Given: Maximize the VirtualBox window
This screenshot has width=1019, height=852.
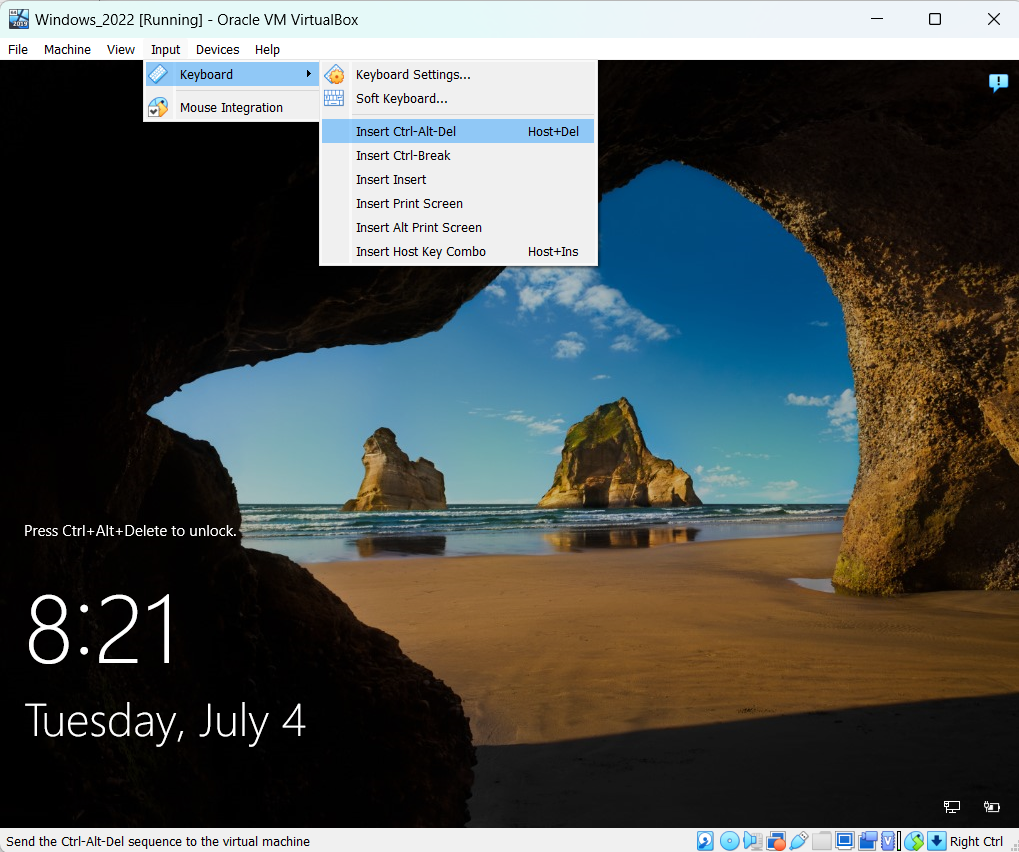Looking at the screenshot, I should point(935,19).
